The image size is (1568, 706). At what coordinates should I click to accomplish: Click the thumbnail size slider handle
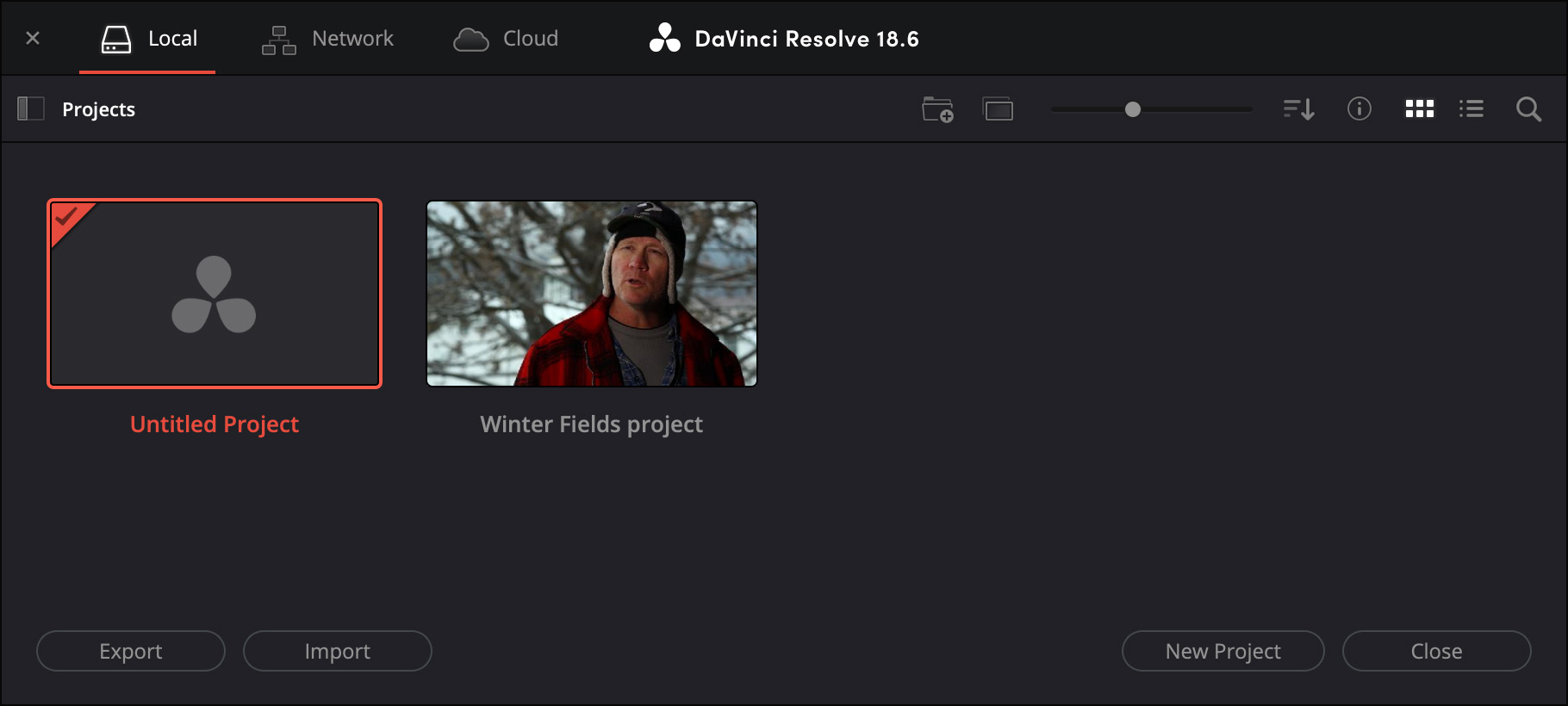pos(1133,109)
